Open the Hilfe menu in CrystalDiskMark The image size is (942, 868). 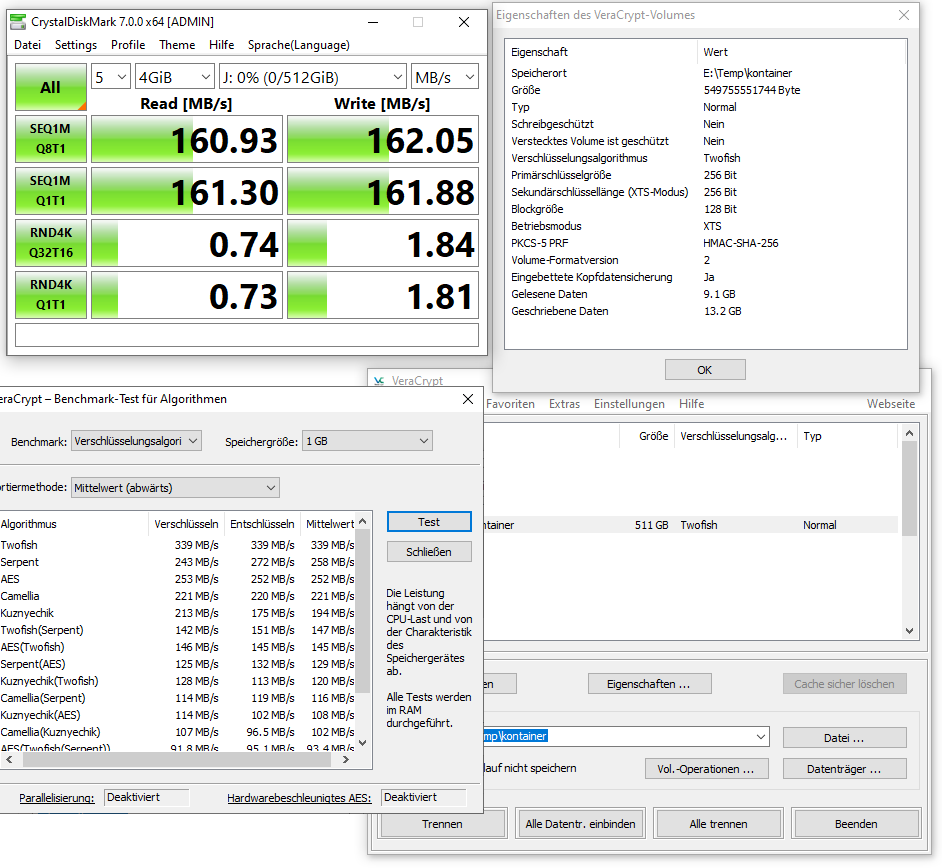pos(222,45)
